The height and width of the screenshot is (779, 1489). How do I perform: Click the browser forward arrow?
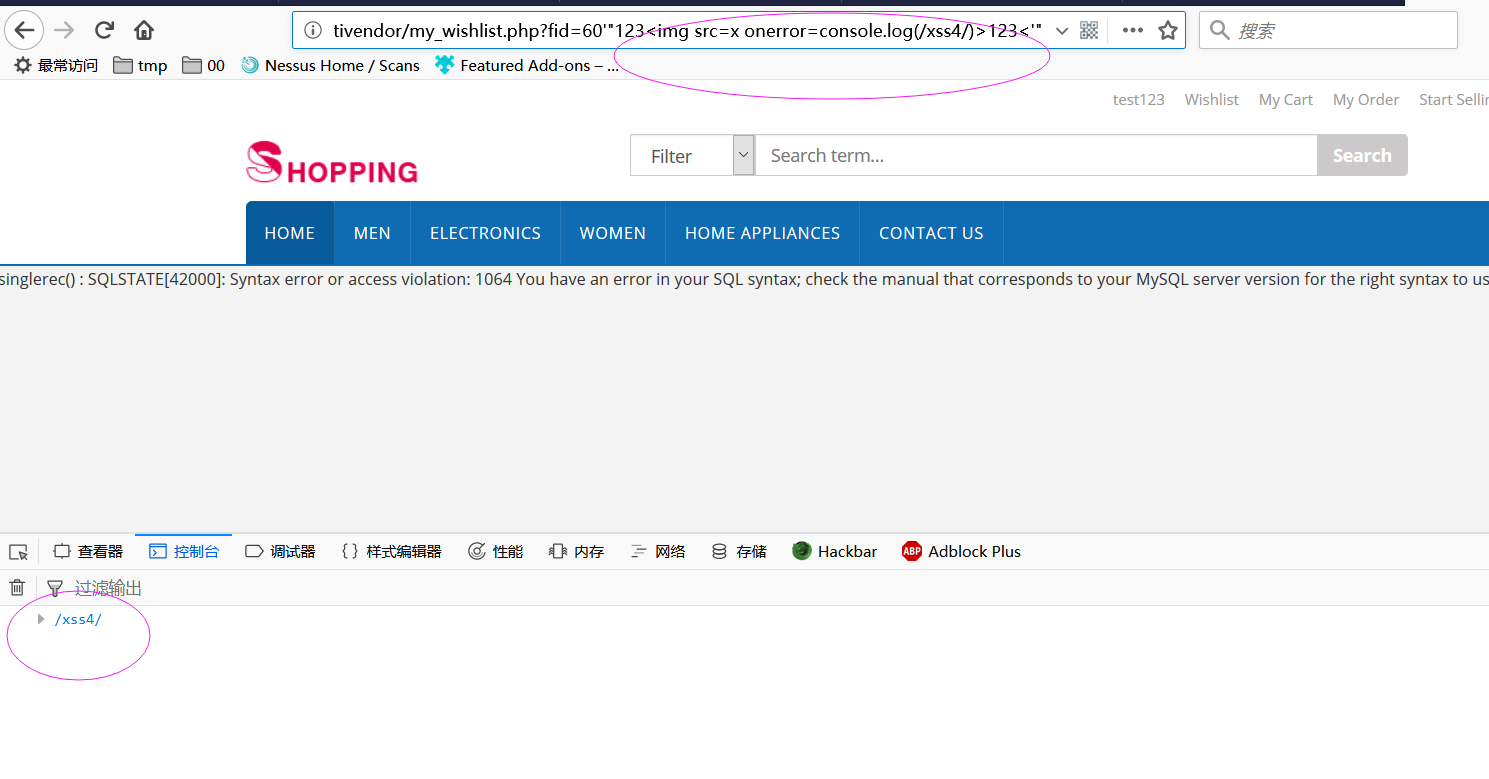[x=64, y=30]
